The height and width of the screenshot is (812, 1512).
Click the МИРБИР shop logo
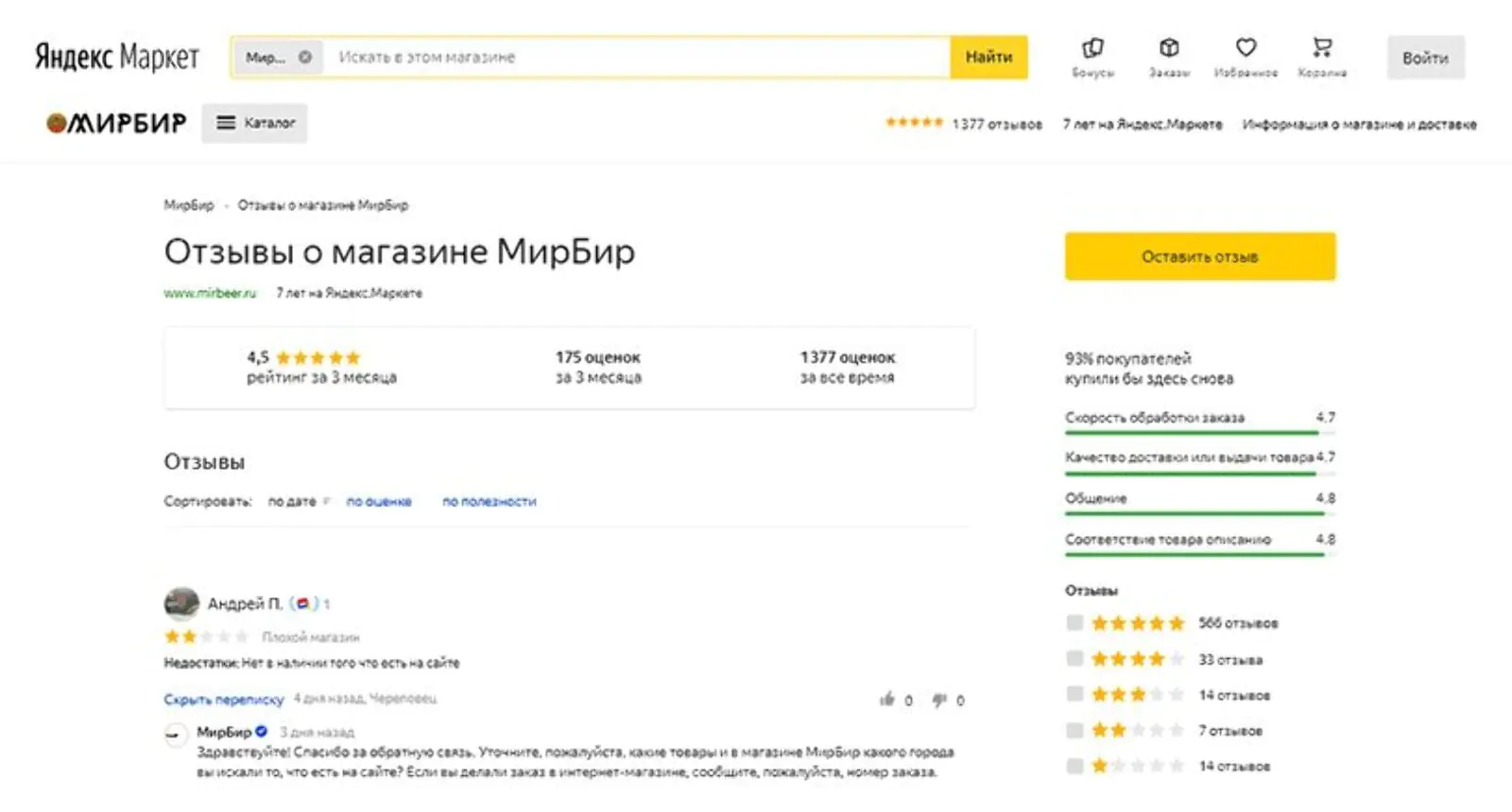[116, 123]
